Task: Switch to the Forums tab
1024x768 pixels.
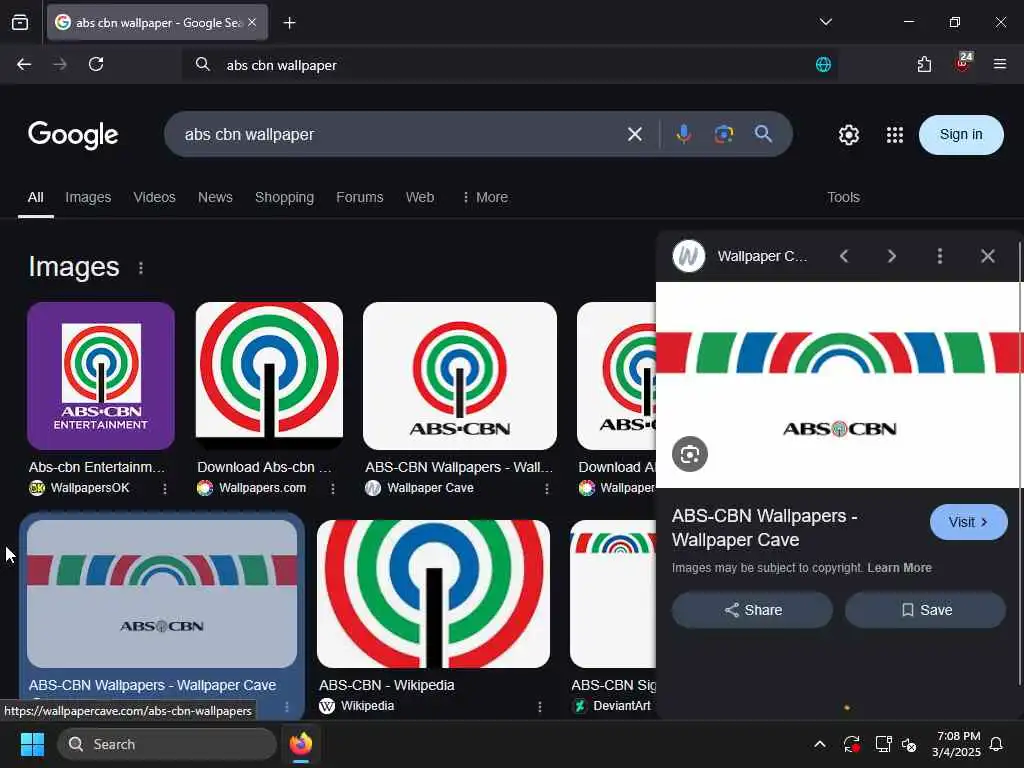Action: [360, 197]
